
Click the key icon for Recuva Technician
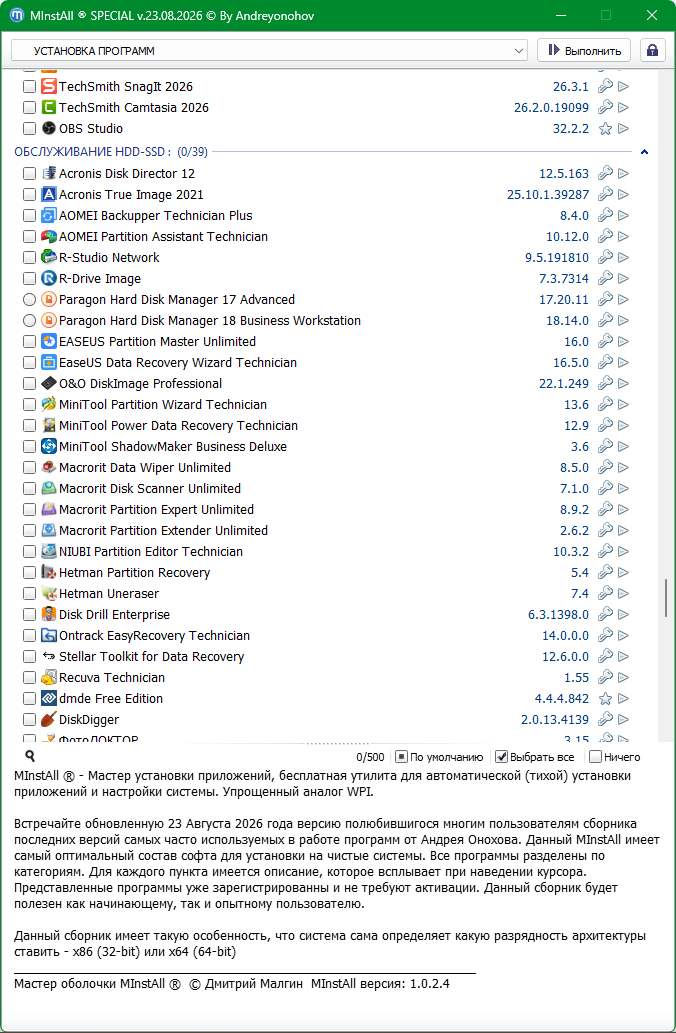(605, 677)
